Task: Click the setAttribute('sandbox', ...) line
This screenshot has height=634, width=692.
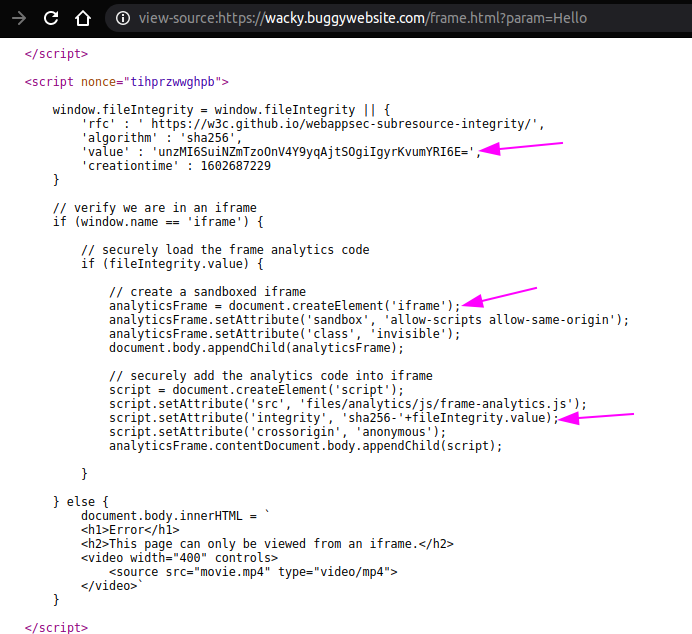Action: click(369, 320)
